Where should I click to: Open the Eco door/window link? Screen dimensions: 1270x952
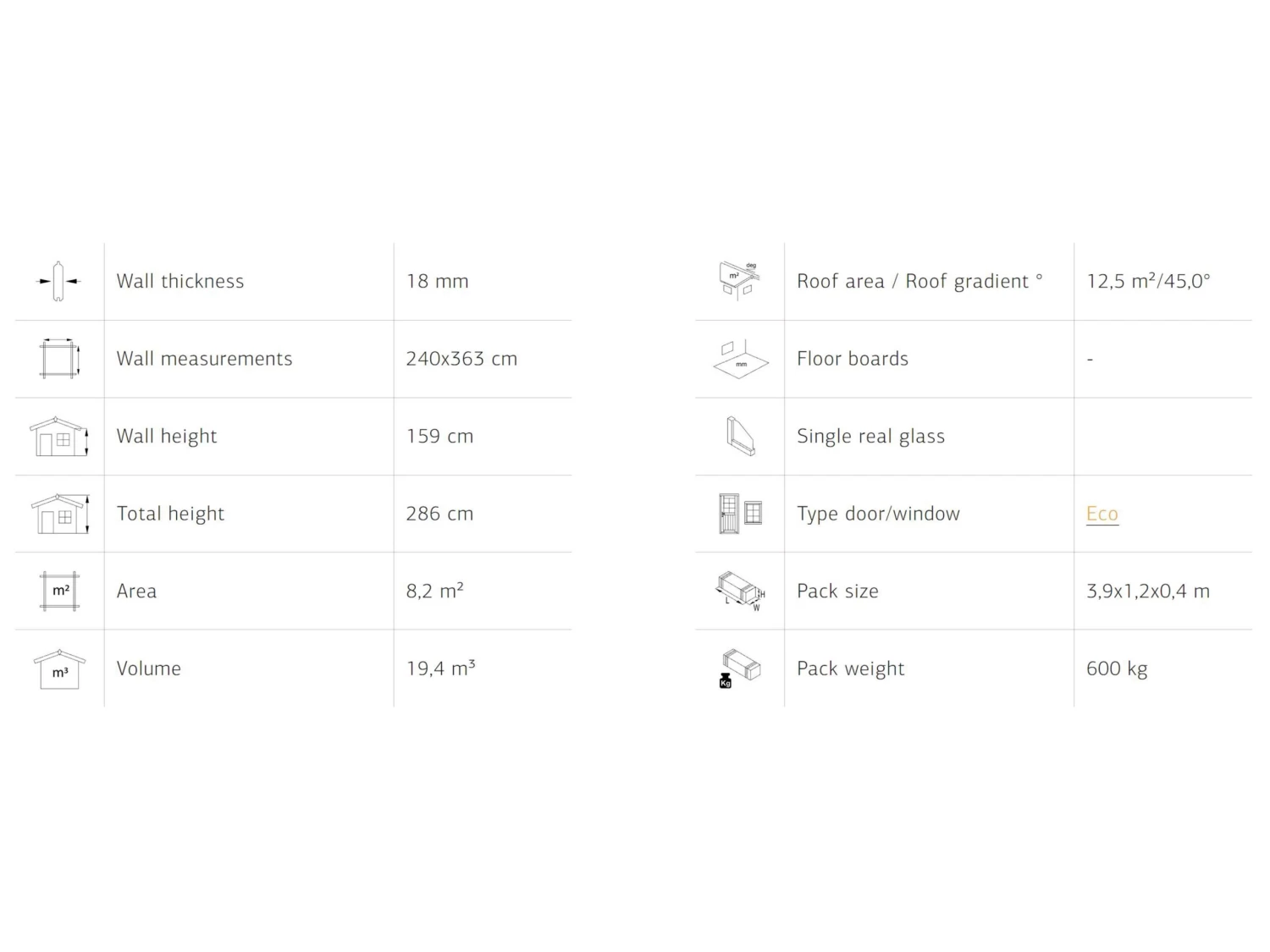coord(1102,514)
